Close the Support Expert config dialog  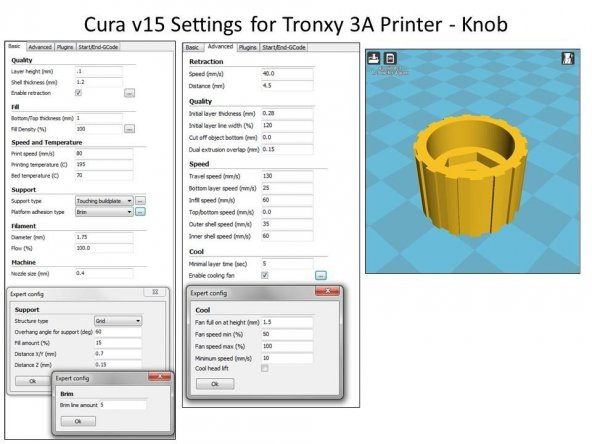[155, 292]
